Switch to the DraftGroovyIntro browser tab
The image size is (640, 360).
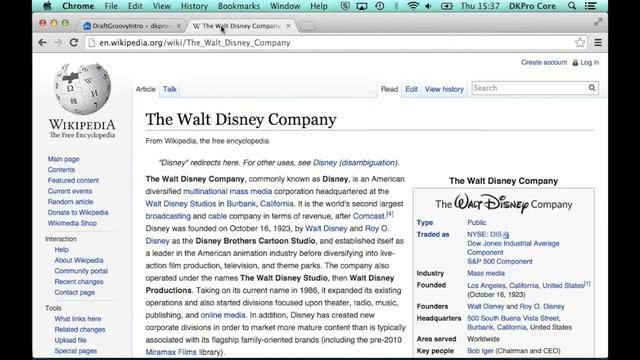pyautogui.click(x=131, y=26)
